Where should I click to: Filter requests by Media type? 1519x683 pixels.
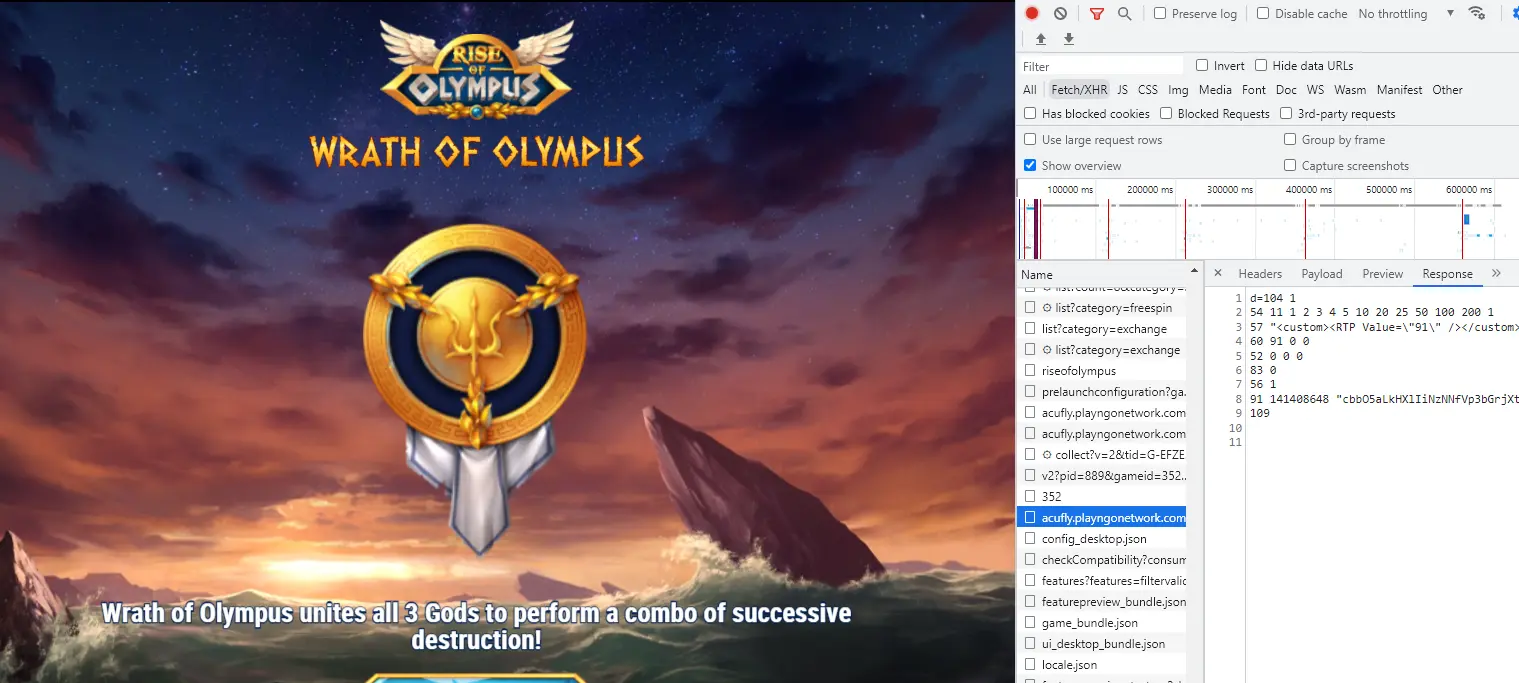(1215, 90)
